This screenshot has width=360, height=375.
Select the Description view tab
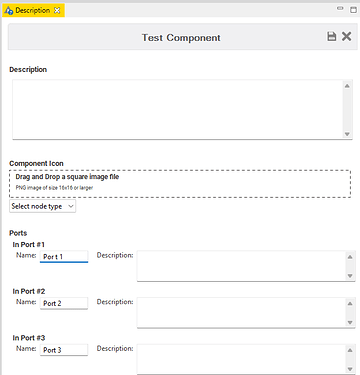click(x=33, y=10)
